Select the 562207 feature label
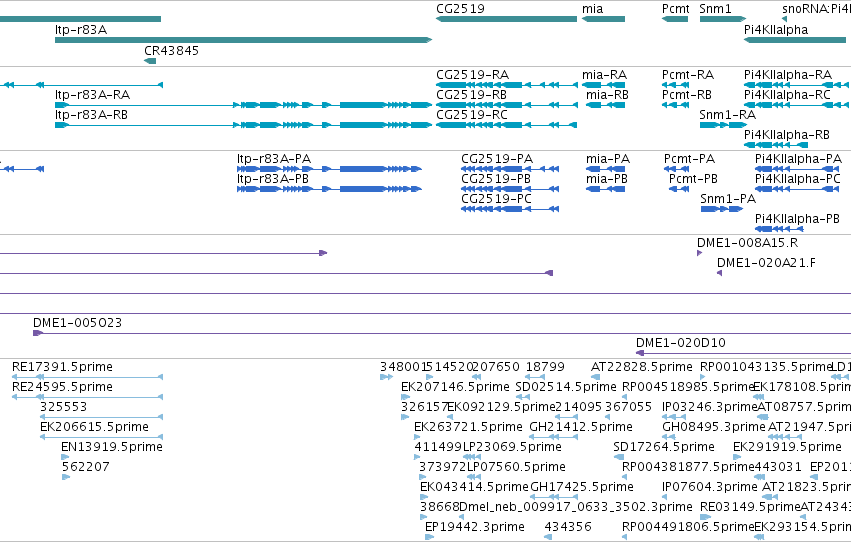 click(x=85, y=467)
